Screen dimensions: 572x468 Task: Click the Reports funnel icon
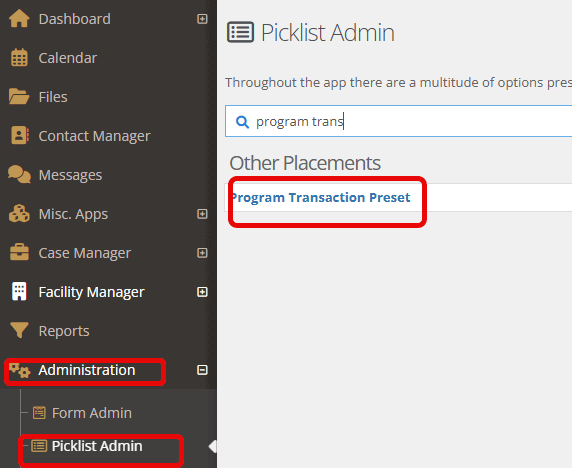pyautogui.click(x=19, y=330)
